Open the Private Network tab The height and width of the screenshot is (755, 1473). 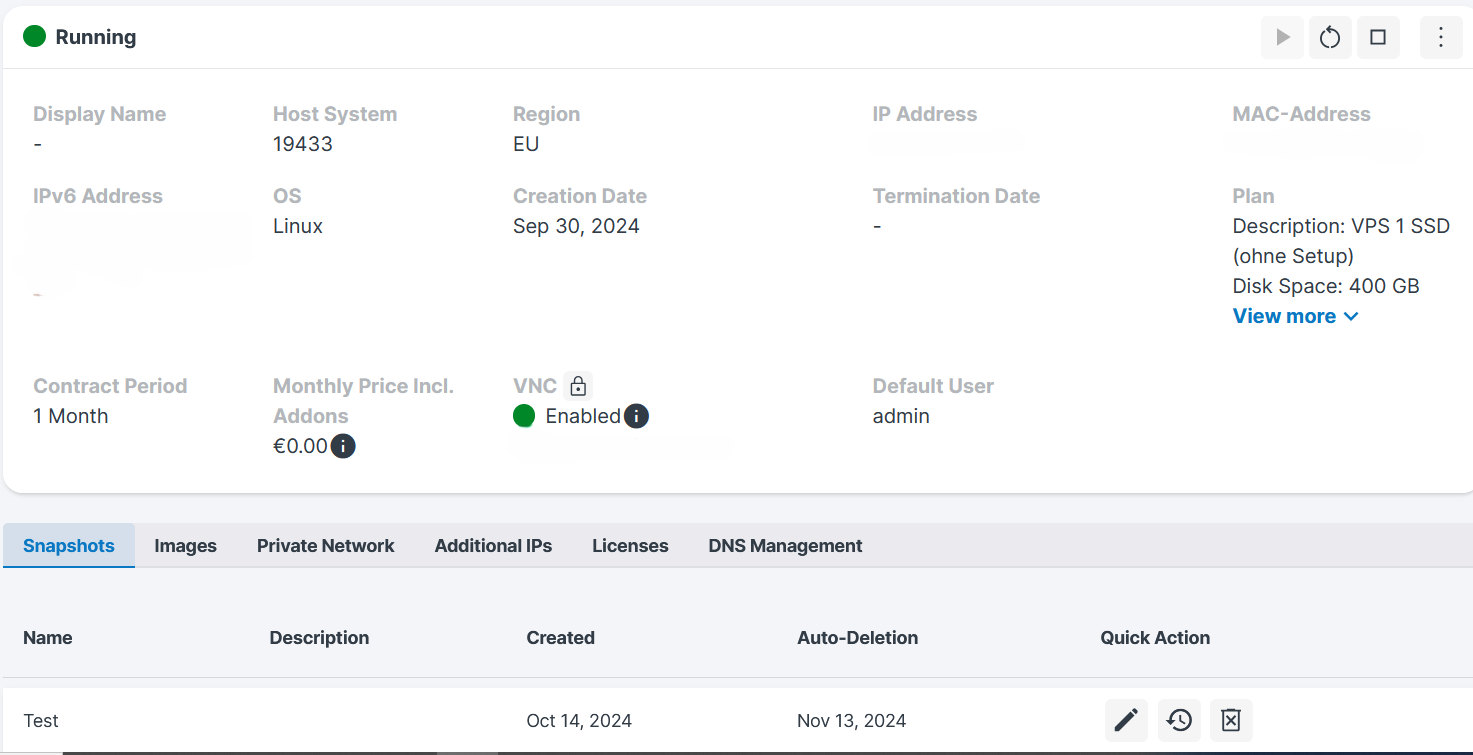326,546
